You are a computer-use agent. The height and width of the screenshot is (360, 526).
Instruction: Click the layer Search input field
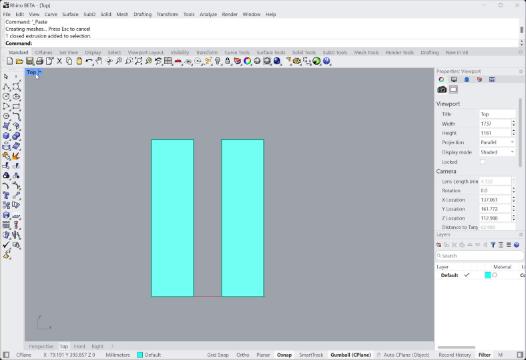click(x=479, y=256)
